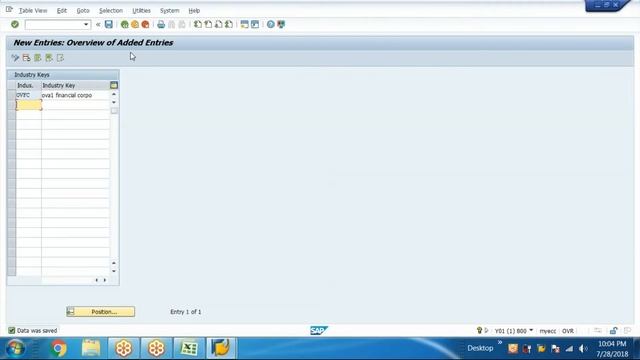The image size is (640, 360).
Task: Open the Selection menu
Action: point(111,11)
